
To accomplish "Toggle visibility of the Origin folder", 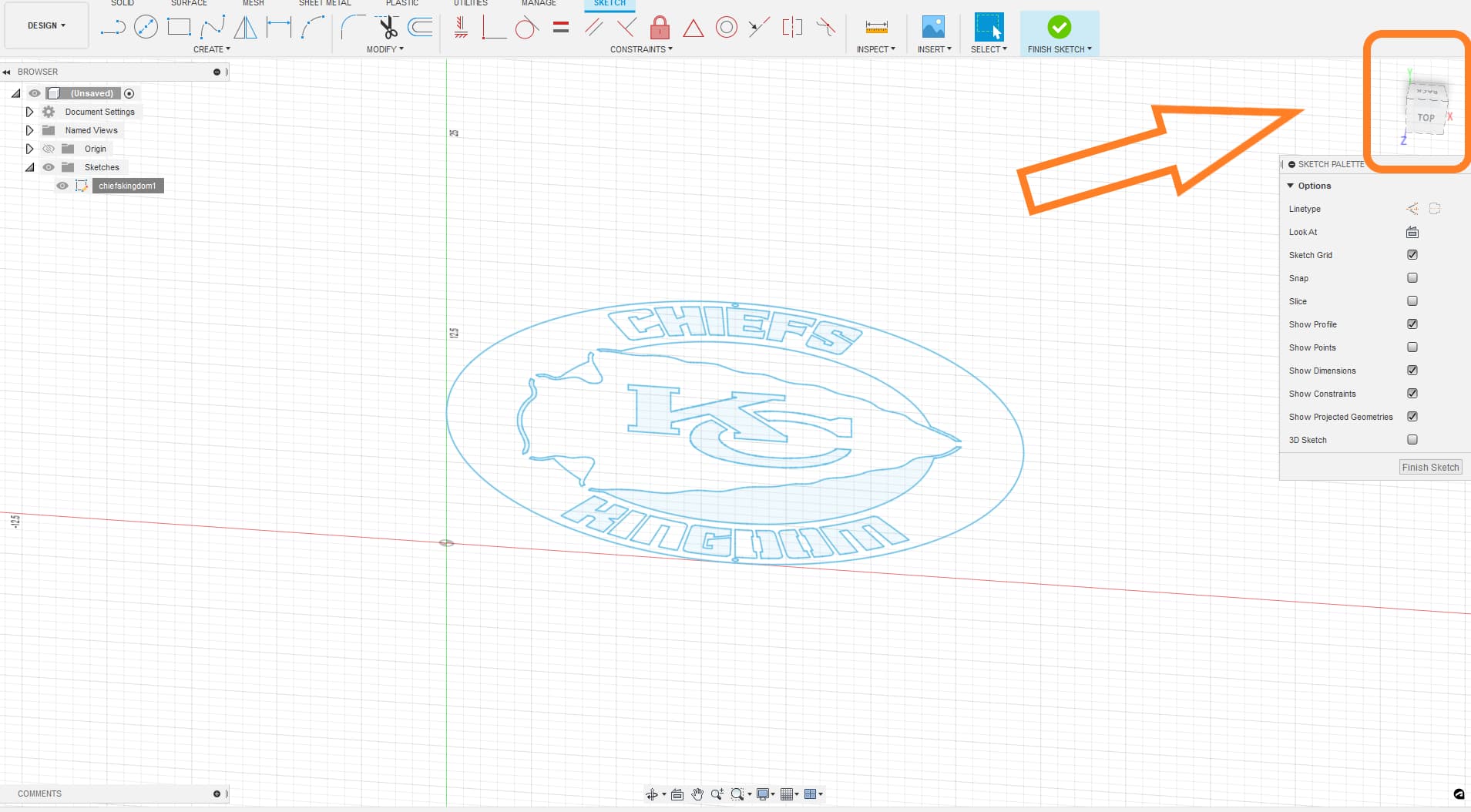I will coord(49,149).
